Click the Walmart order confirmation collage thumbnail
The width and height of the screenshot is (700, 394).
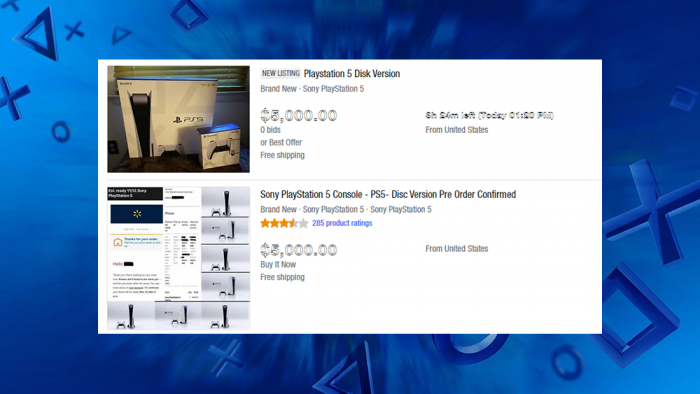179,258
